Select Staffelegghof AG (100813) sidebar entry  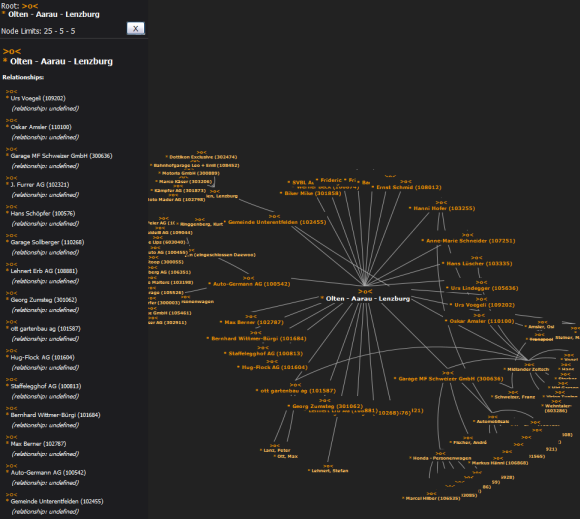(x=46, y=387)
